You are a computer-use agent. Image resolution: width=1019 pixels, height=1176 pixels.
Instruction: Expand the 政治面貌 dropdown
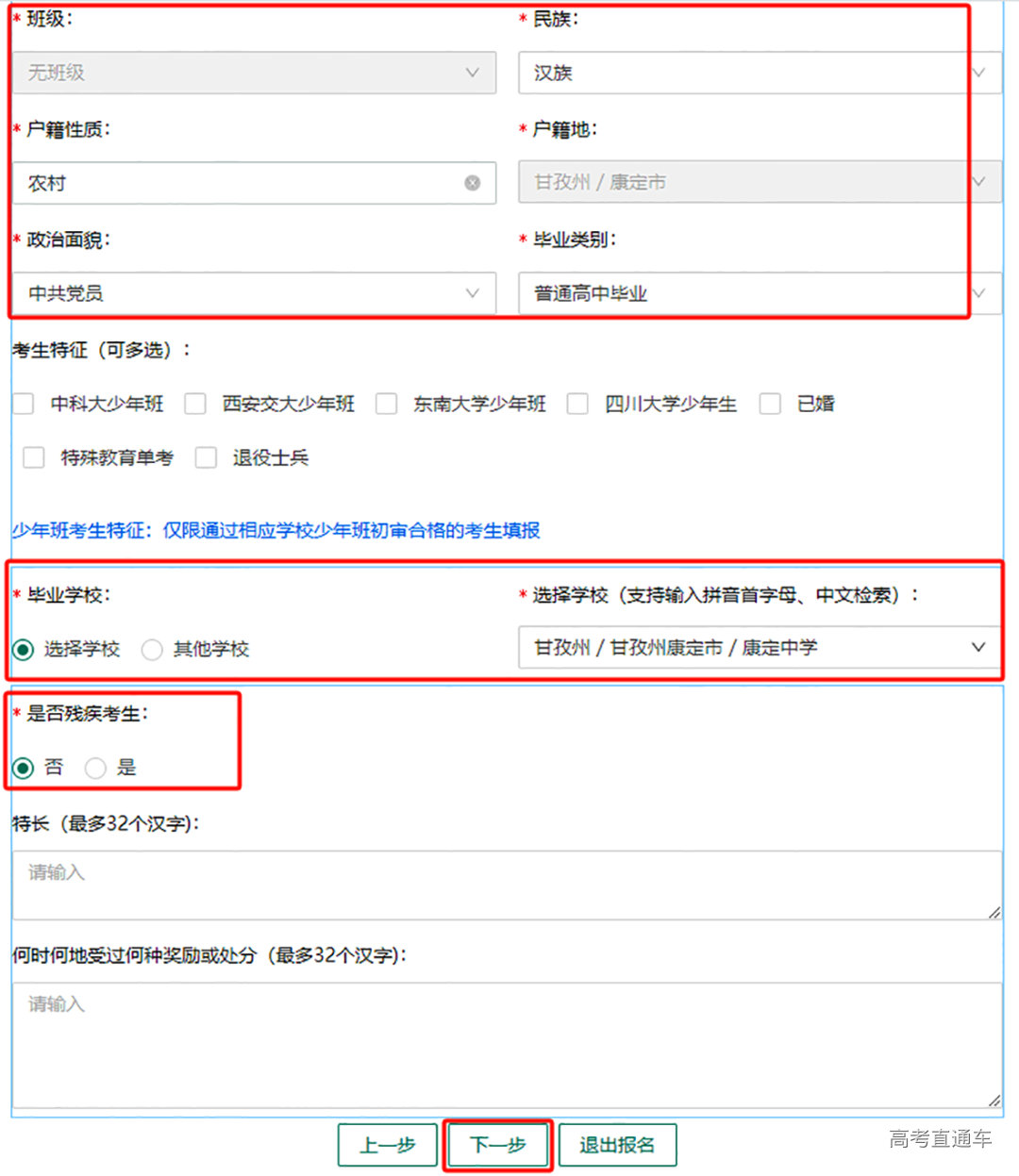point(254,293)
